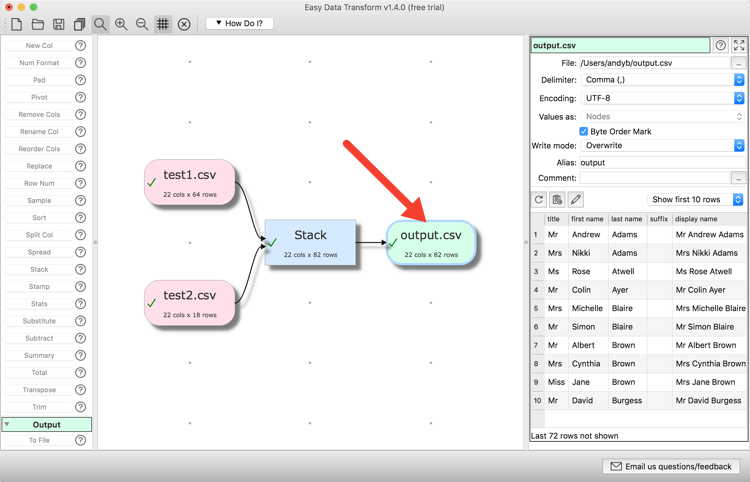Click the Alias input field
This screenshot has width=750, height=482.
[663, 162]
